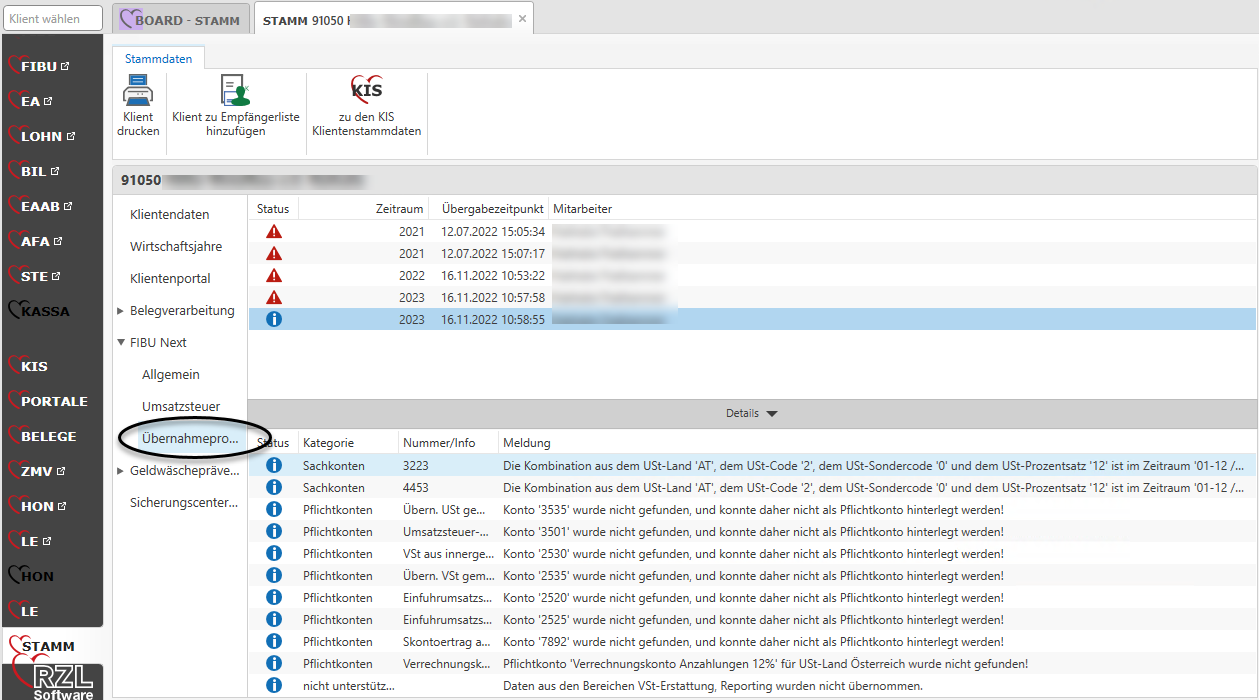
Task: Open the BELEGE module in sidebar
Action: (47, 436)
